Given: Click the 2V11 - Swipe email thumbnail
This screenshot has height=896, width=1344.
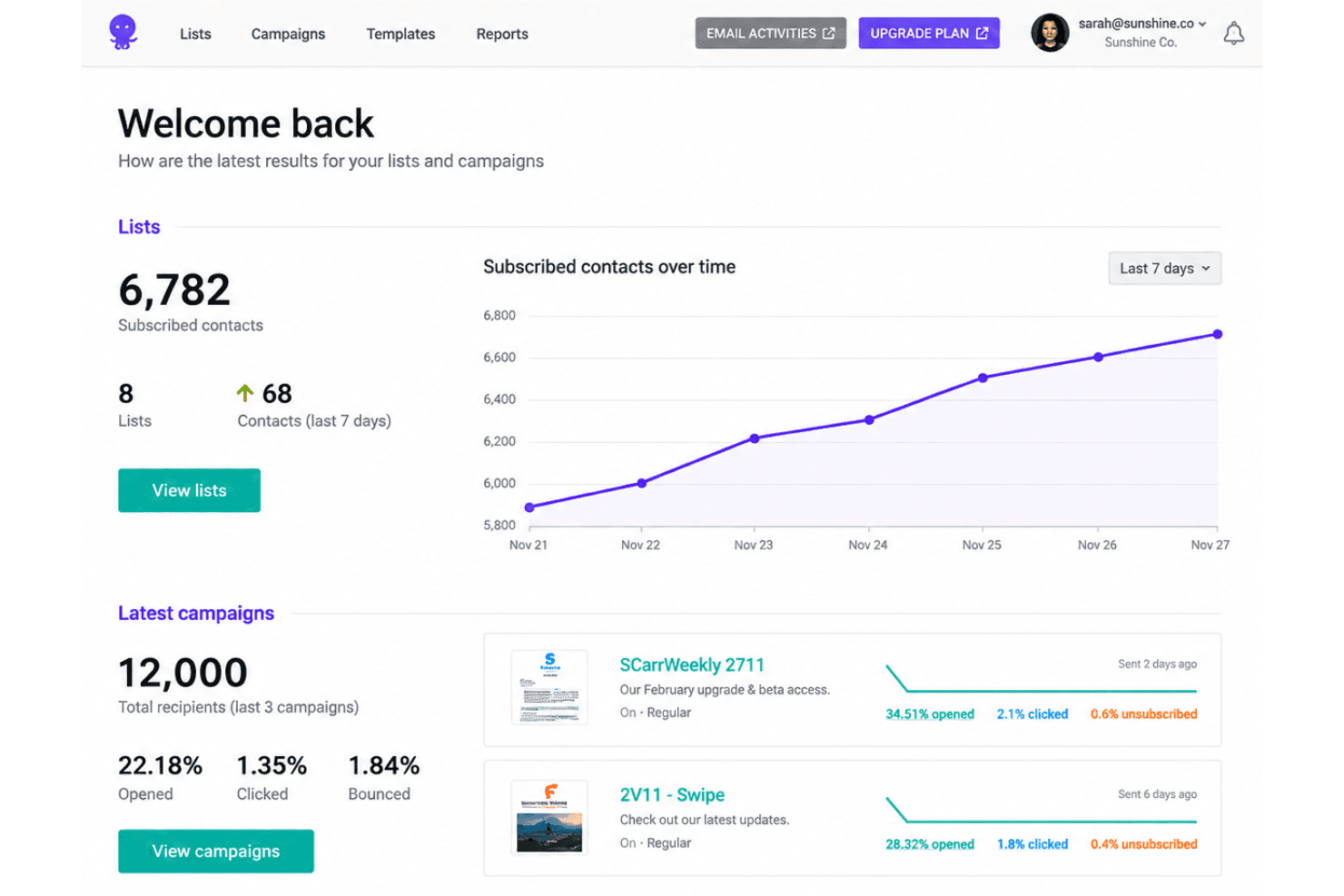Looking at the screenshot, I should click(x=549, y=817).
